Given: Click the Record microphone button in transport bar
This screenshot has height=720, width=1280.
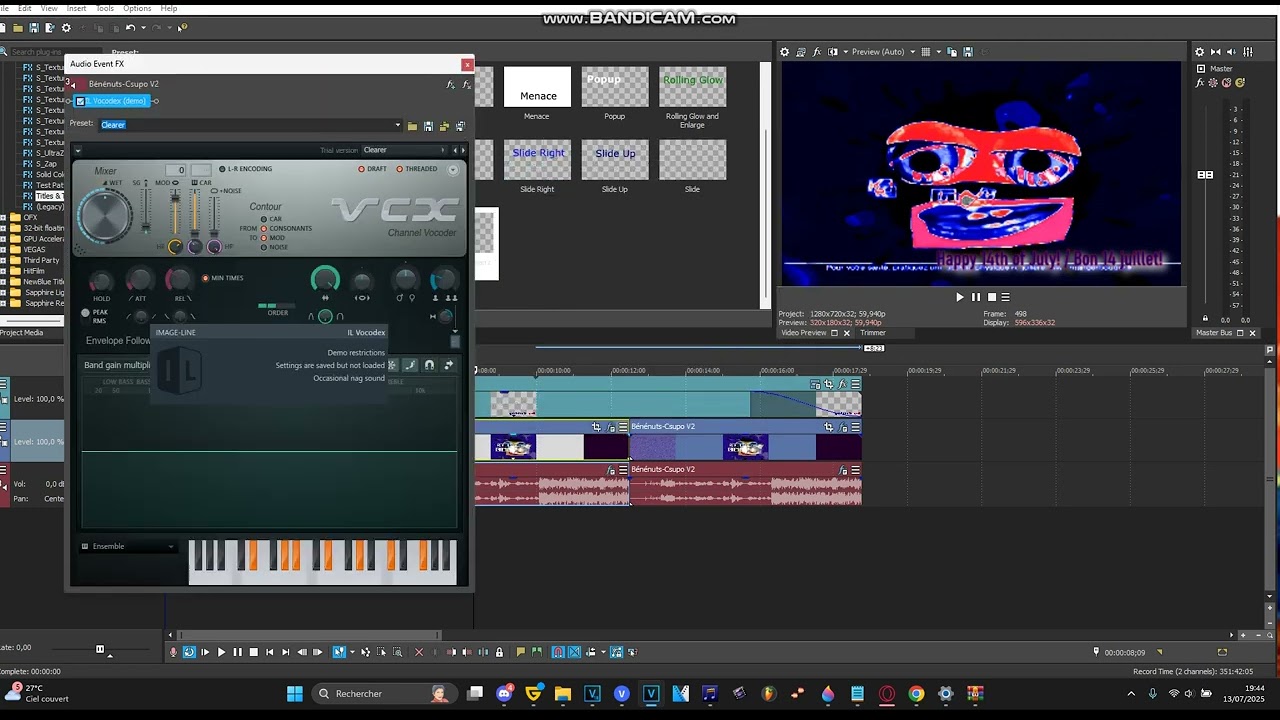Looking at the screenshot, I should pyautogui.click(x=173, y=652).
